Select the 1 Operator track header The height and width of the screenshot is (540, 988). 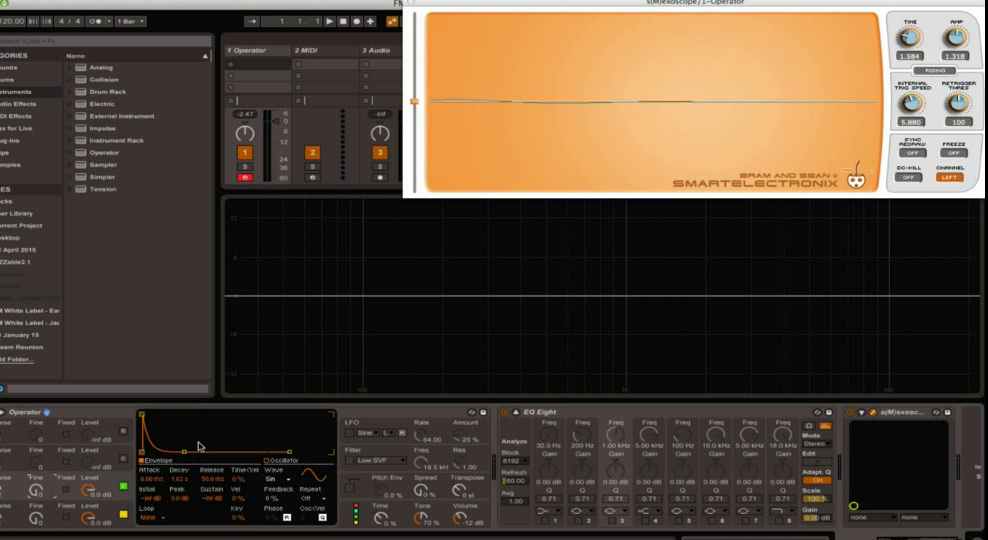pos(257,50)
